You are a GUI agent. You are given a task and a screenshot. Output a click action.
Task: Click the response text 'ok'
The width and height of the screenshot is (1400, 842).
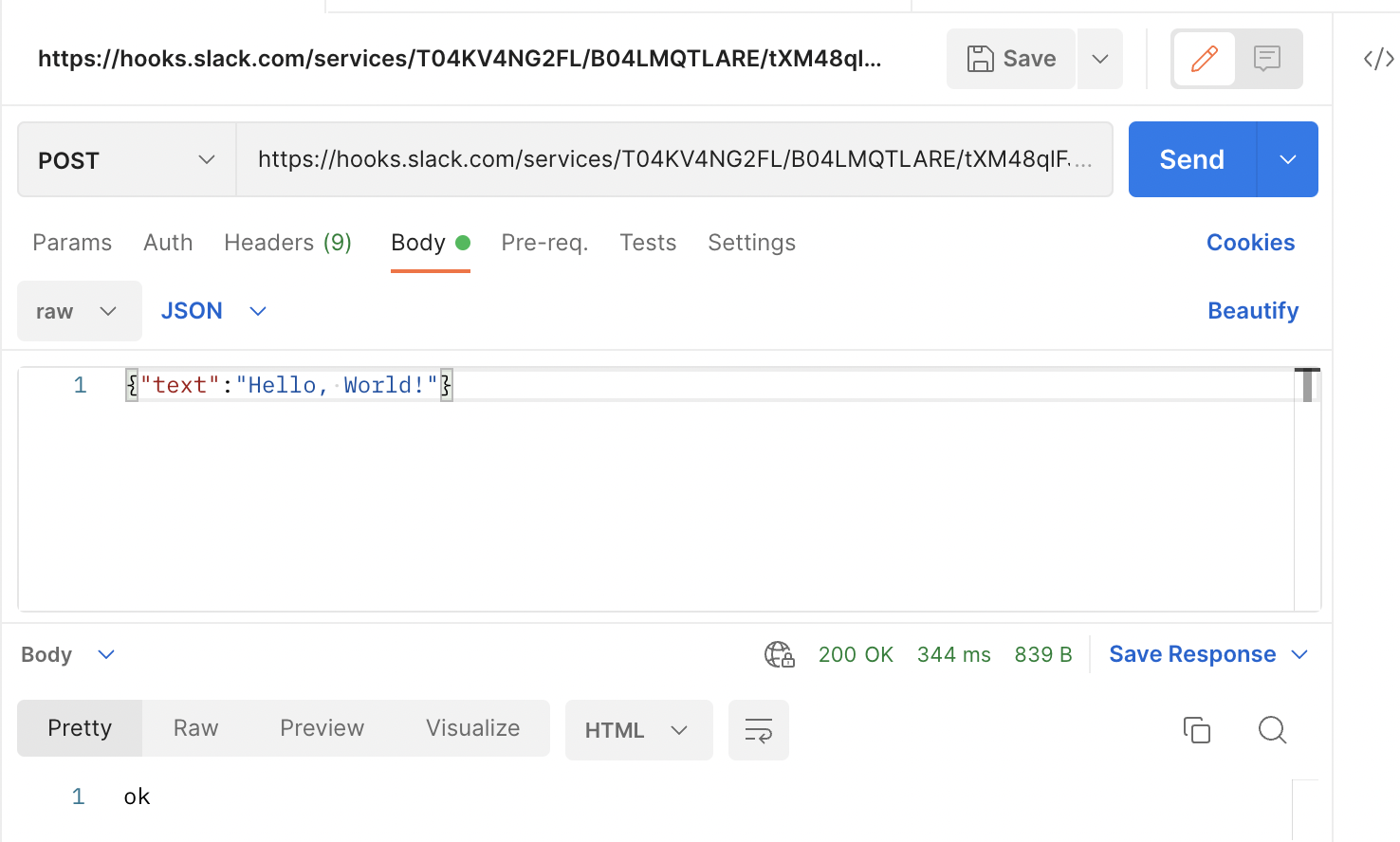click(138, 796)
